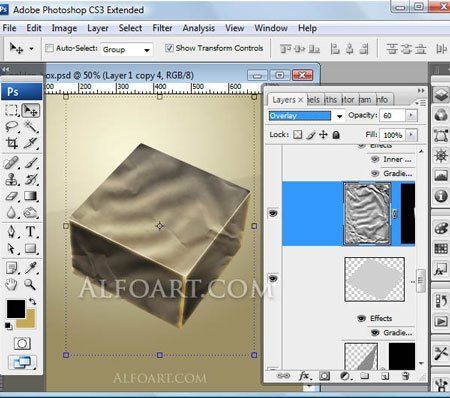This screenshot has height=398, width=450.
Task: Select the Pen tool
Action: coord(12,232)
